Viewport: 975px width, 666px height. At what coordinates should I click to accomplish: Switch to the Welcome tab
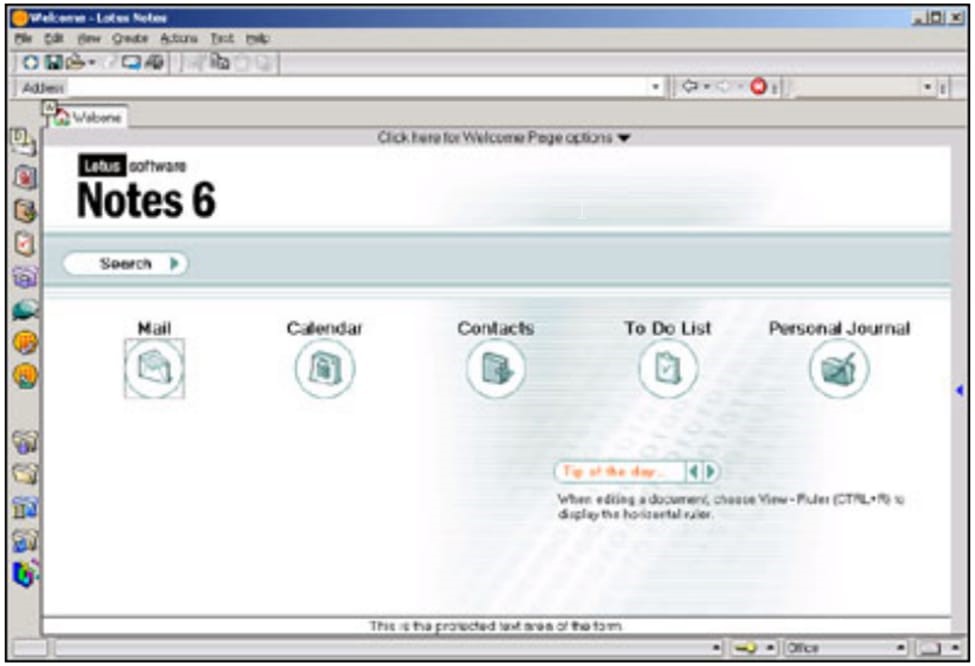click(88, 117)
